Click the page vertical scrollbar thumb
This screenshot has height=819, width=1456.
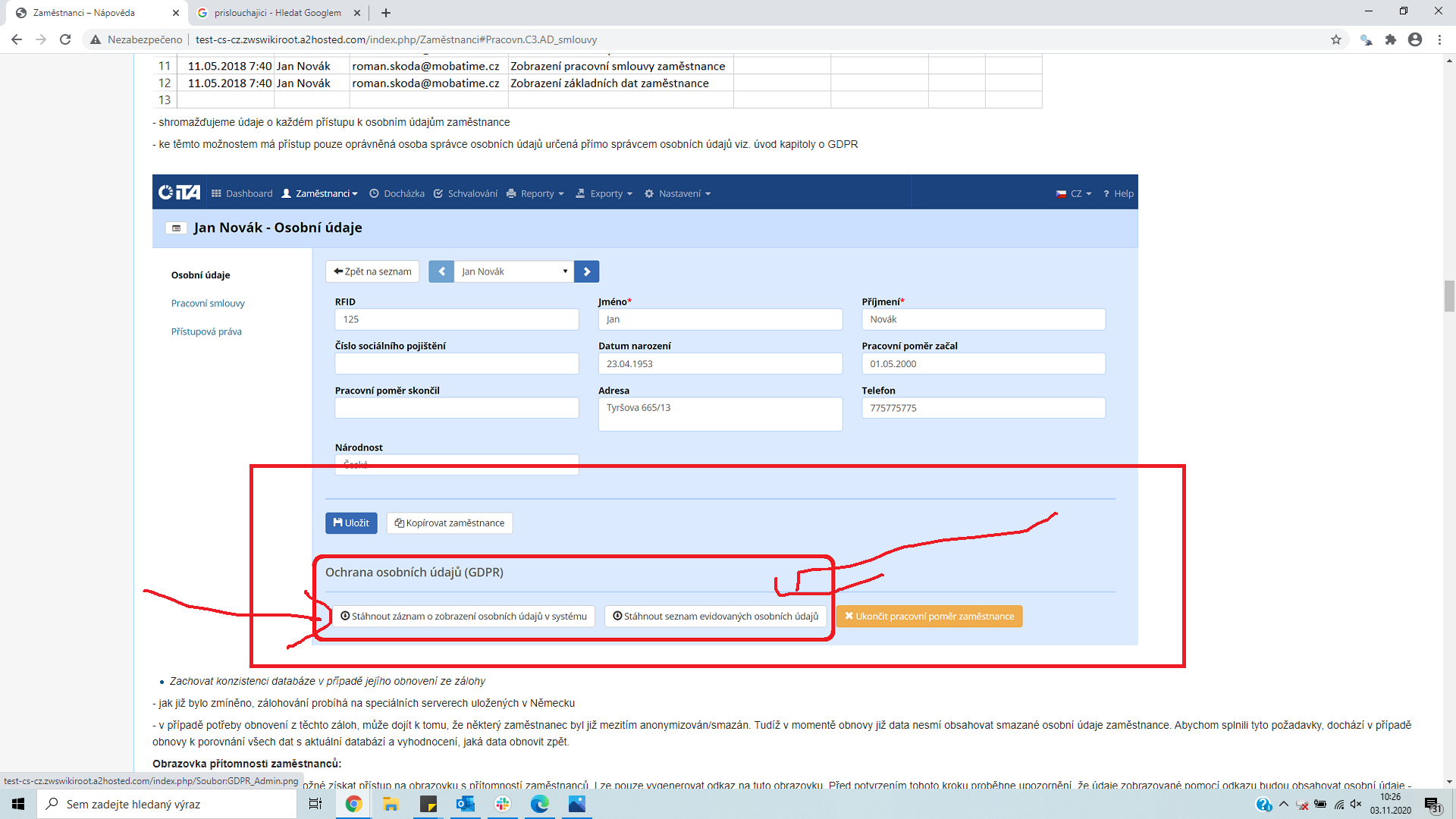click(x=1449, y=296)
